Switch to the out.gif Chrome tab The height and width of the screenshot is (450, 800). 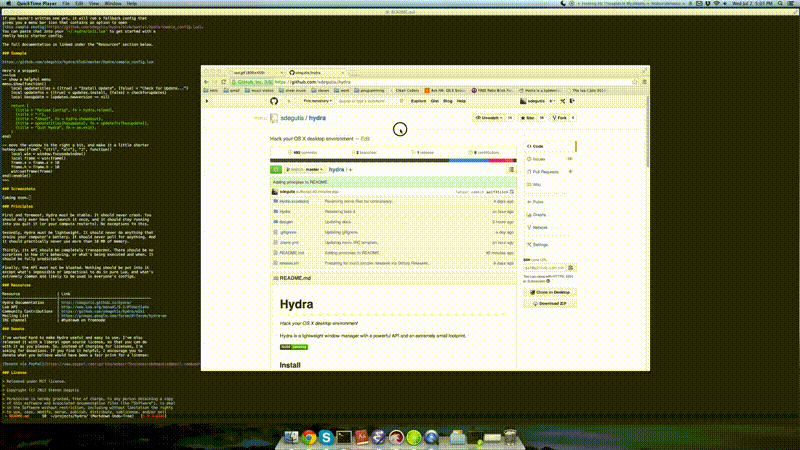coord(255,72)
